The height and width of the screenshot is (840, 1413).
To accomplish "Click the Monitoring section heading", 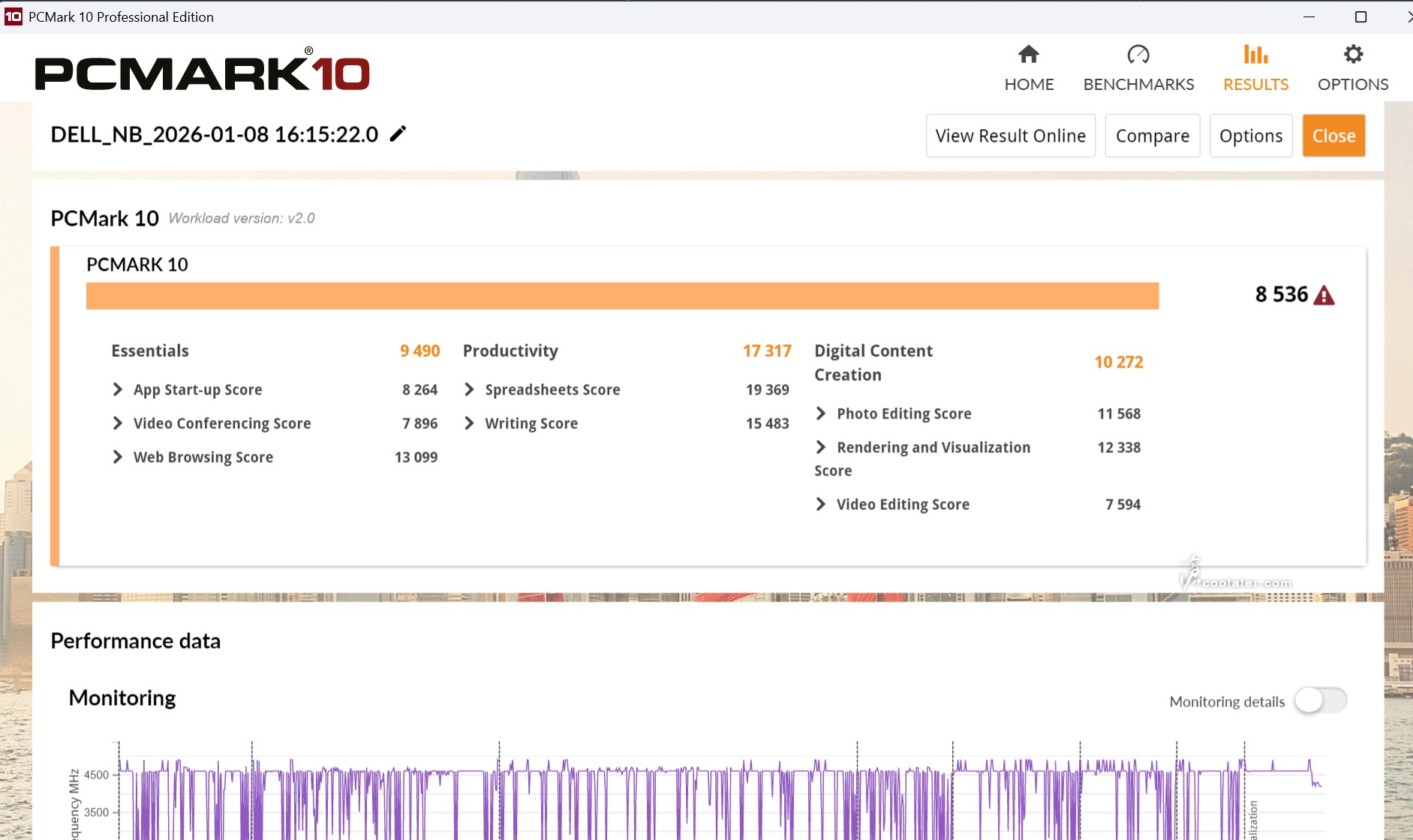I will point(122,698).
